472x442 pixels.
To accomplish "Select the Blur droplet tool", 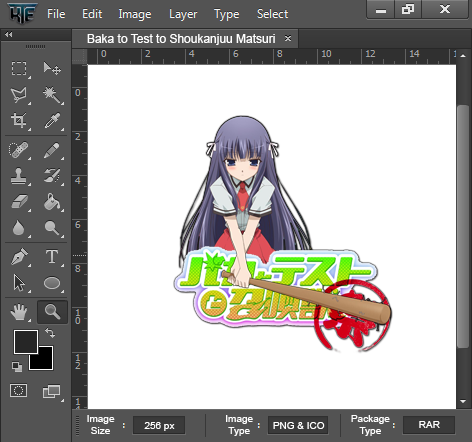I will point(18,228).
